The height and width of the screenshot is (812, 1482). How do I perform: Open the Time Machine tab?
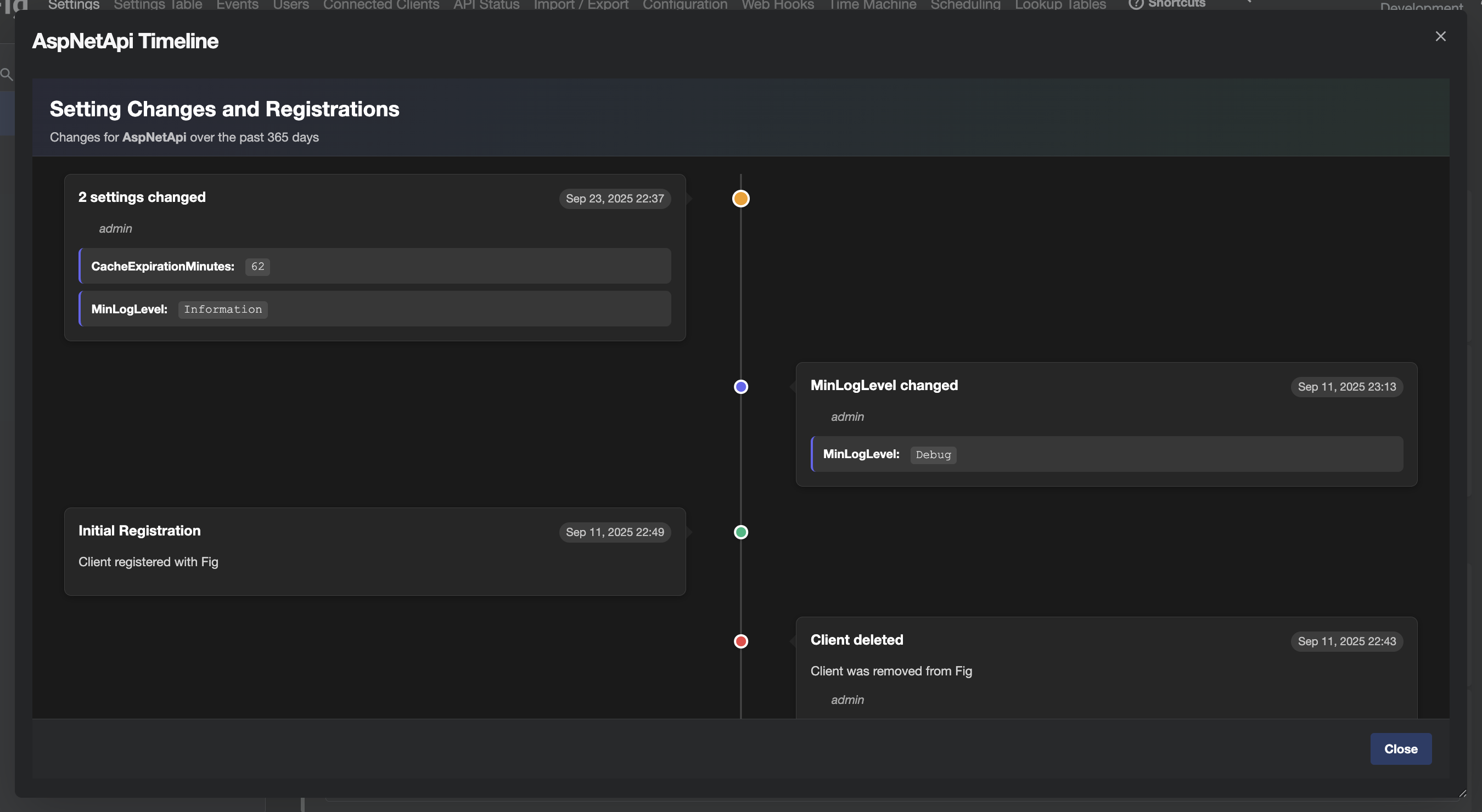pyautogui.click(x=872, y=4)
